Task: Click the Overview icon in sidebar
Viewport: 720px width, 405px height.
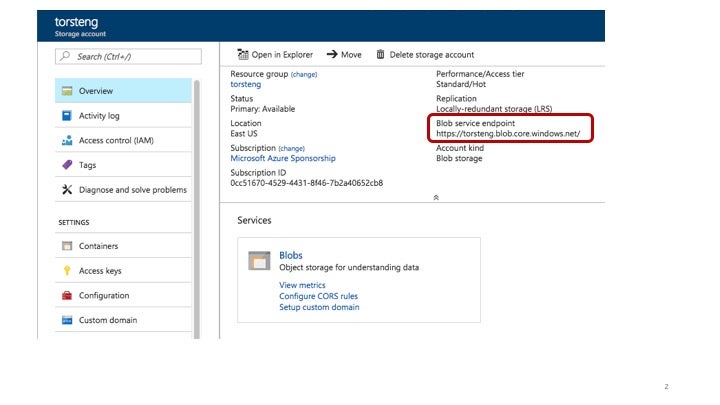Action: (67, 91)
